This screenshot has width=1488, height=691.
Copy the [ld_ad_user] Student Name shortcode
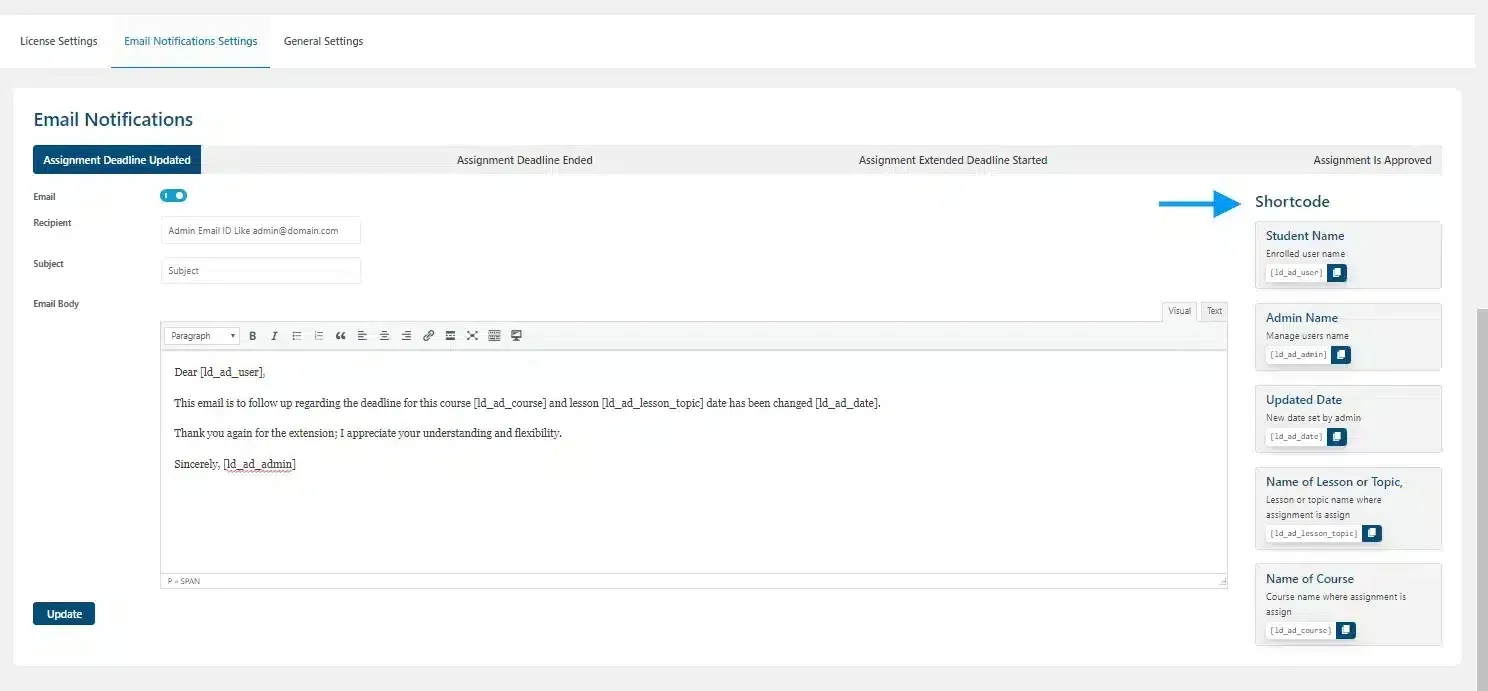point(1337,272)
